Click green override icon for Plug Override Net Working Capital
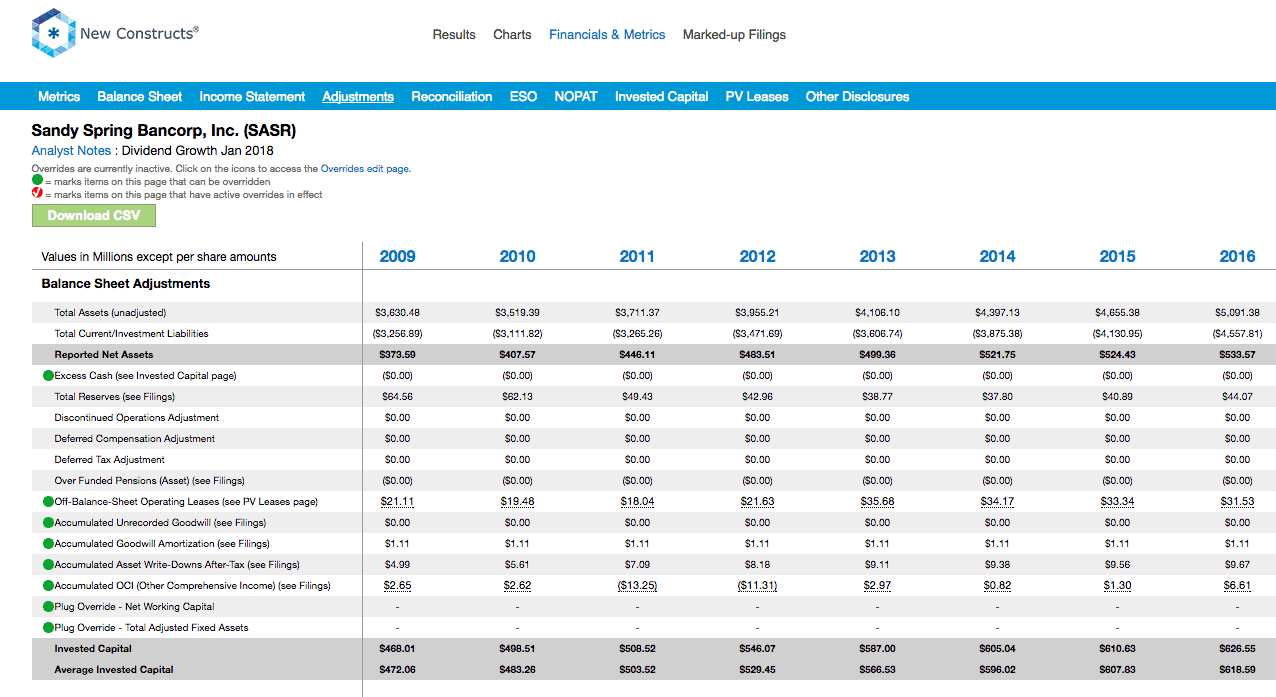1276x697 pixels. 48,607
